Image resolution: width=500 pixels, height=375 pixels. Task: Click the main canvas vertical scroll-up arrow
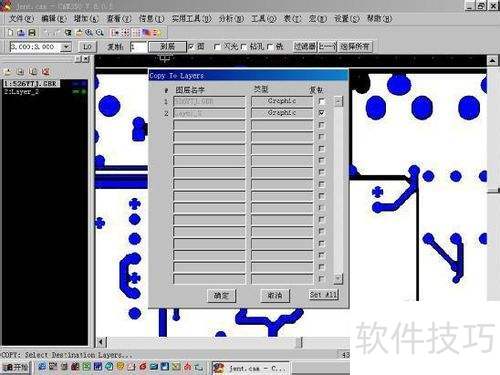pyautogui.click(x=492, y=60)
